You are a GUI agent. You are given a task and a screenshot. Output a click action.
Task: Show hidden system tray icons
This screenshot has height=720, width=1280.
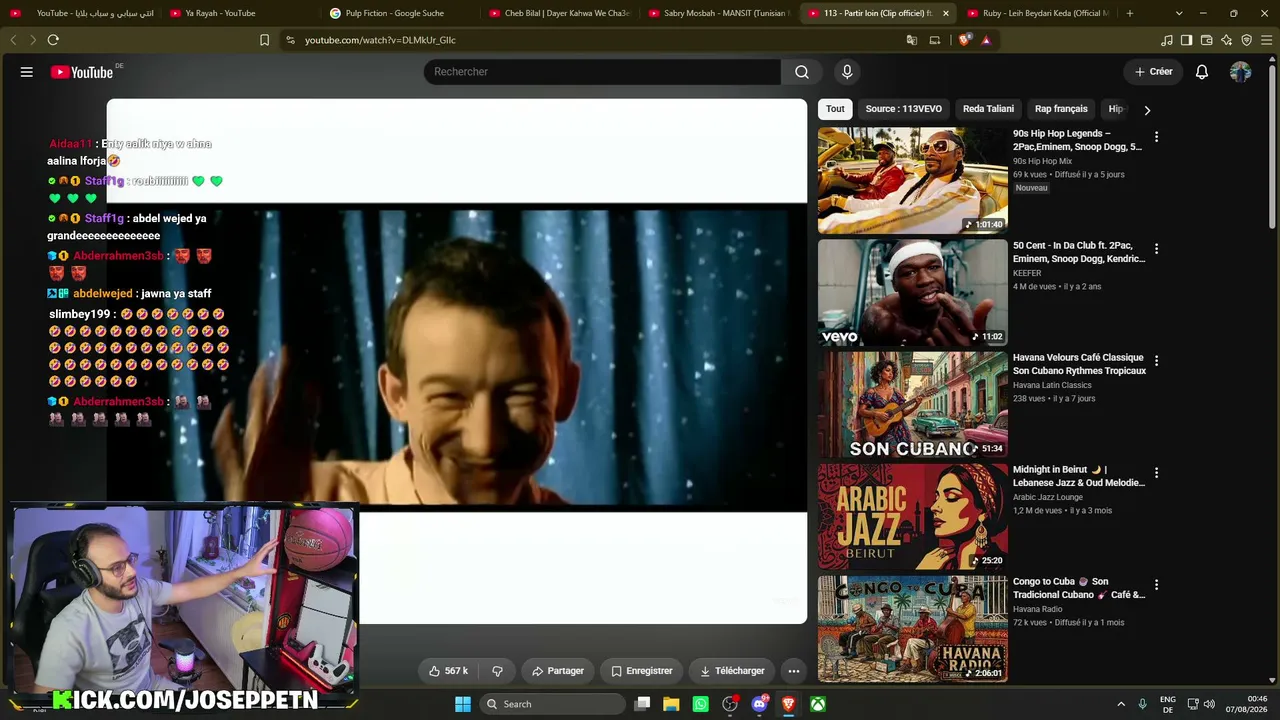[1121, 704]
